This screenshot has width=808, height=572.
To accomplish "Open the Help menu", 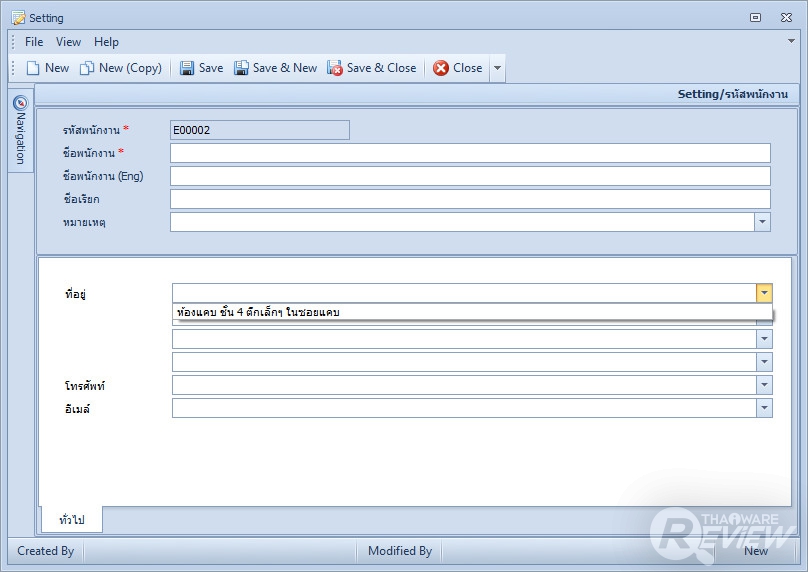I will pos(106,42).
